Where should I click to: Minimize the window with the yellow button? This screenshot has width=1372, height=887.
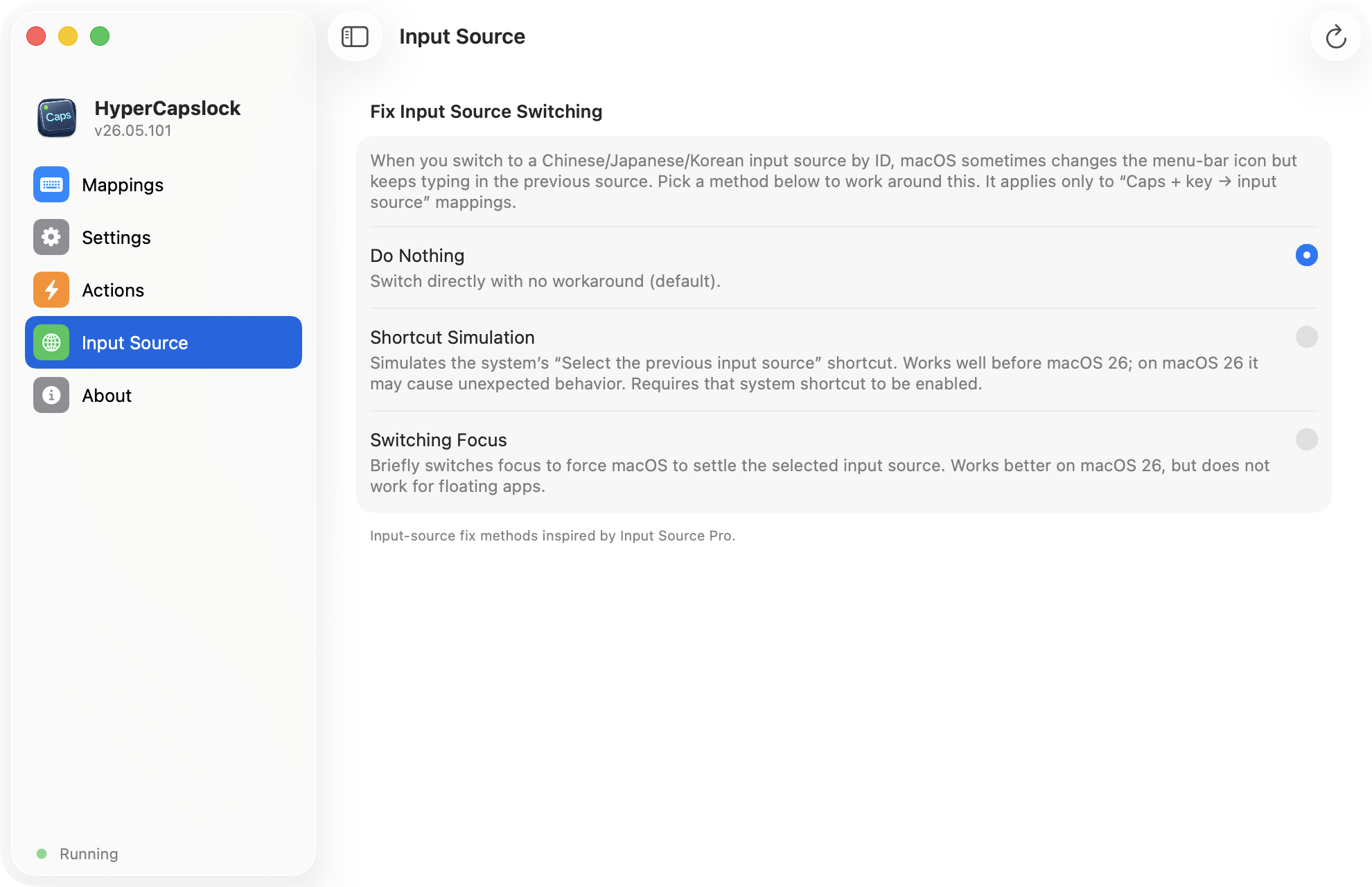pos(68,36)
